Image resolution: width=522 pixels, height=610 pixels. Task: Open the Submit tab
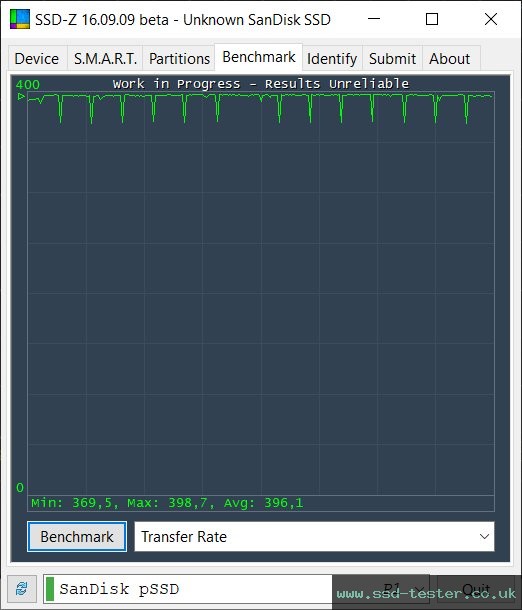pyautogui.click(x=392, y=59)
